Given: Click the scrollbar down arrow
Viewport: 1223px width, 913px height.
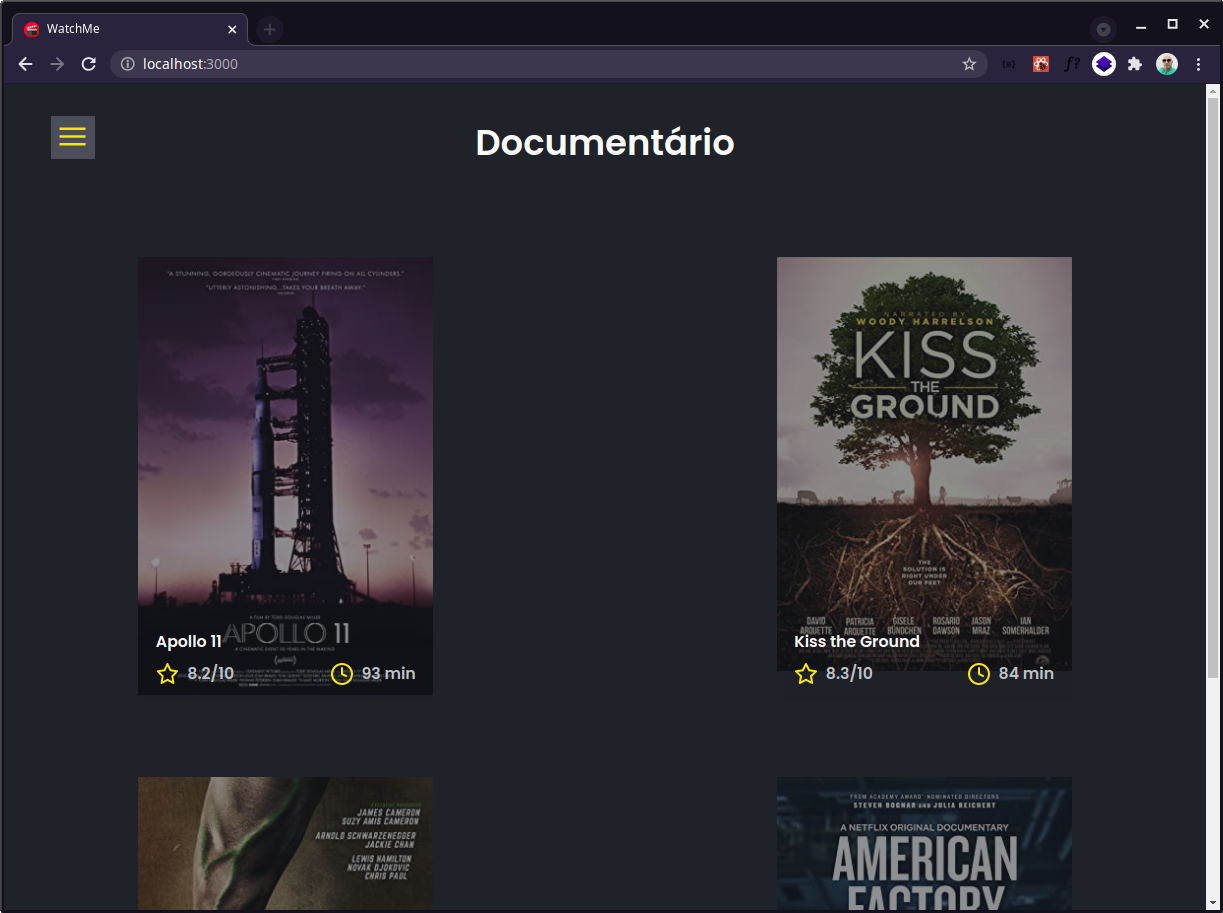Looking at the screenshot, I should pyautogui.click(x=1213, y=903).
